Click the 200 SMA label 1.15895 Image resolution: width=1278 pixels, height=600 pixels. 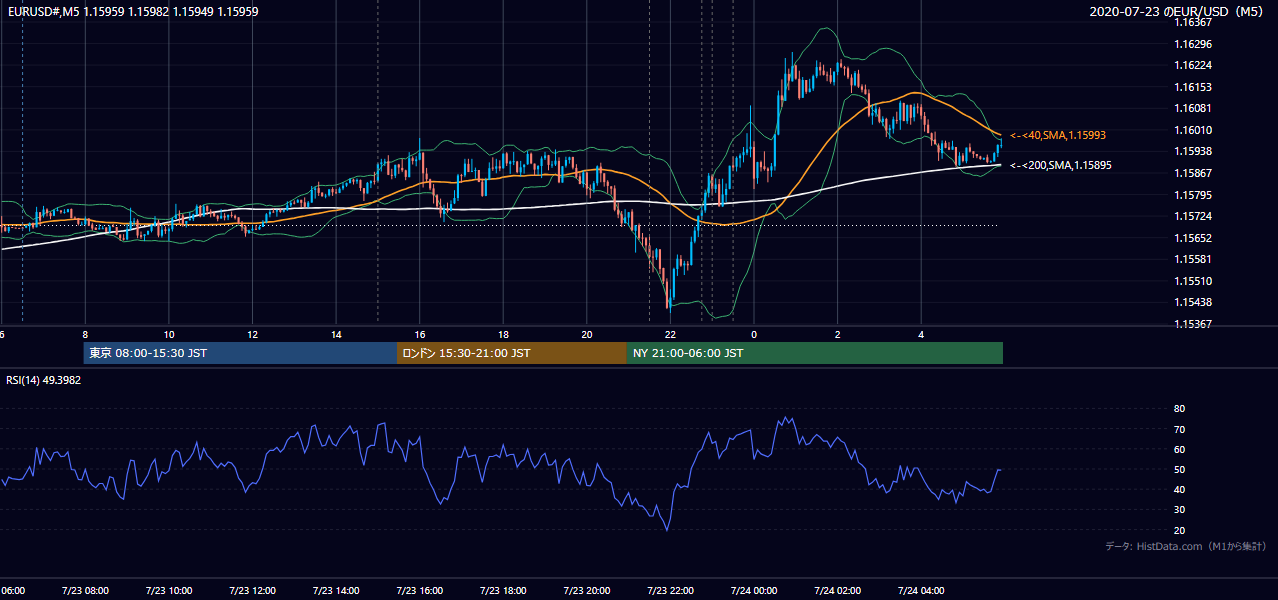click(x=1060, y=165)
